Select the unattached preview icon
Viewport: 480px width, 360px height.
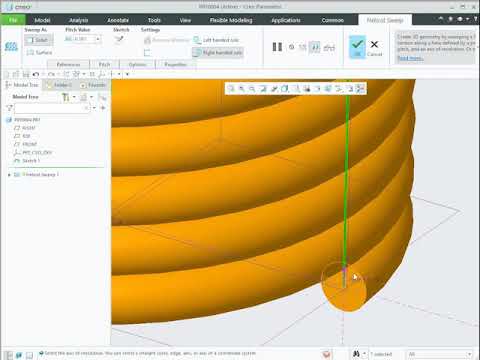pyautogui.click(x=303, y=47)
